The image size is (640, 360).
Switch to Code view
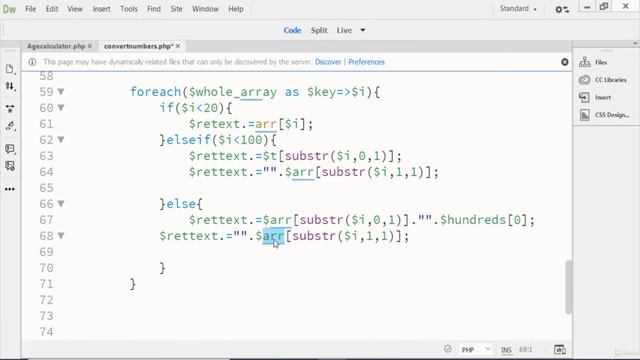click(292, 30)
